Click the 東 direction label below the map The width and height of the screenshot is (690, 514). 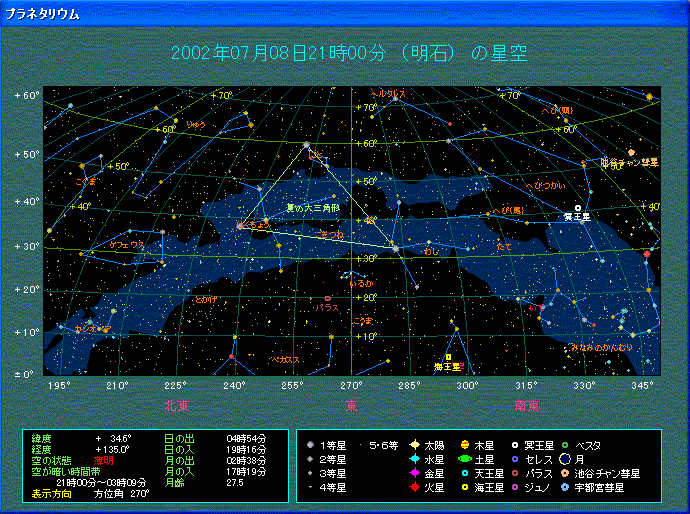(352, 406)
